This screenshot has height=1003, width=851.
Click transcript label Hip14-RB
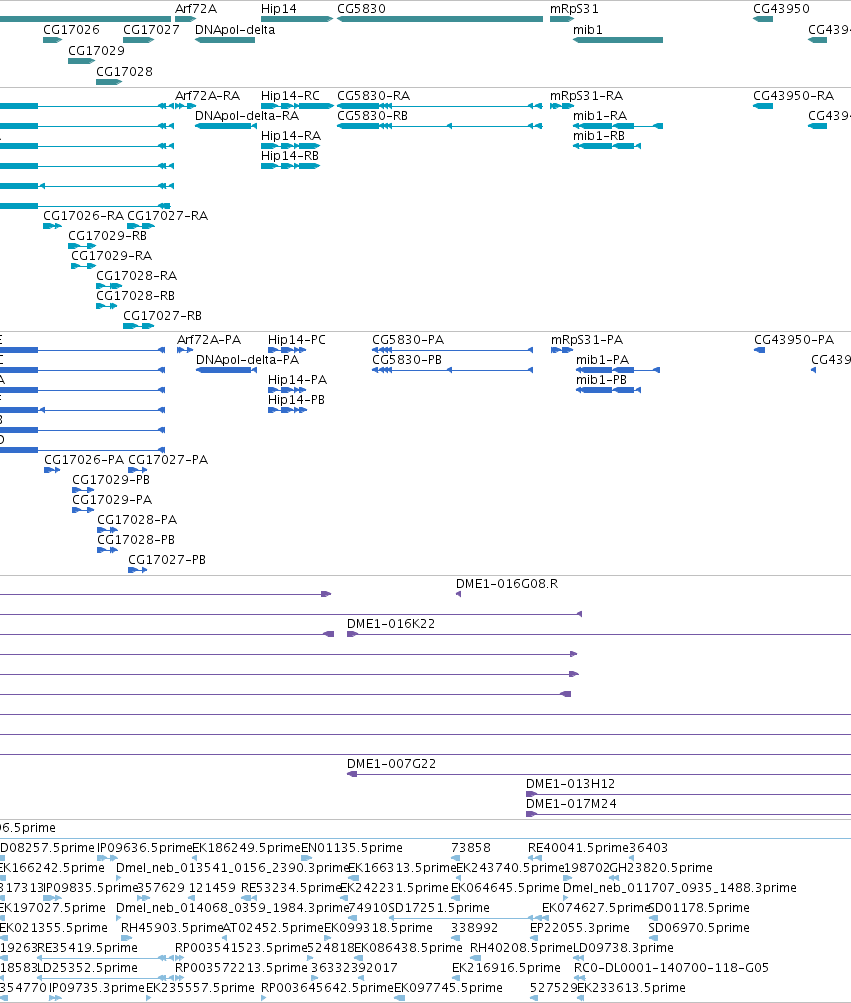(x=290, y=155)
